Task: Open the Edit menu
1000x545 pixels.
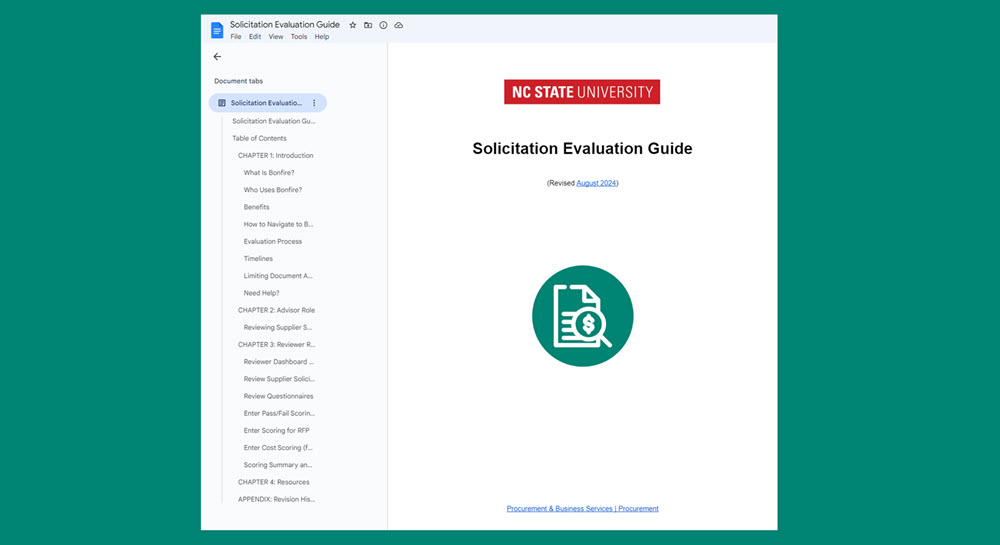Action: tap(255, 37)
